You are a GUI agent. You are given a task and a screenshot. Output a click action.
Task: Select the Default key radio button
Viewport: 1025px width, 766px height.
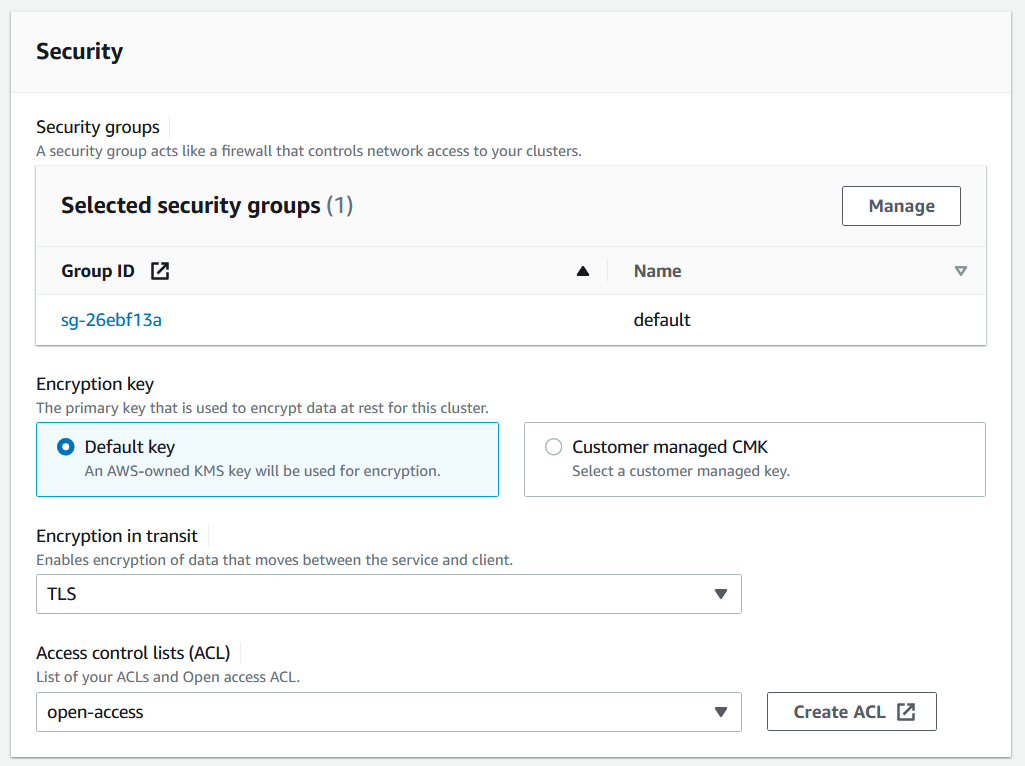(66, 447)
